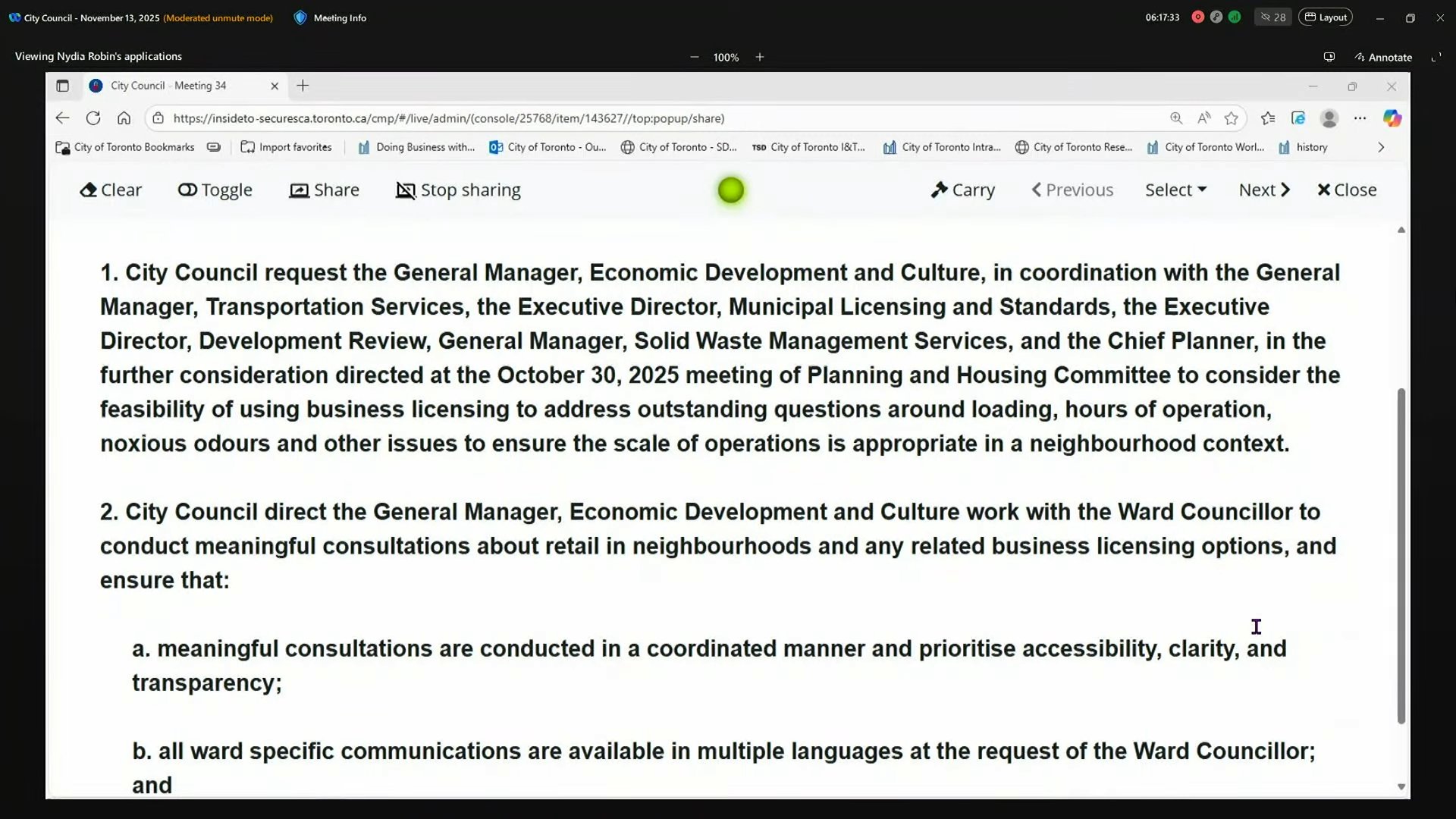Open a new browser tab
This screenshot has width=1456, height=819.
[x=303, y=86]
